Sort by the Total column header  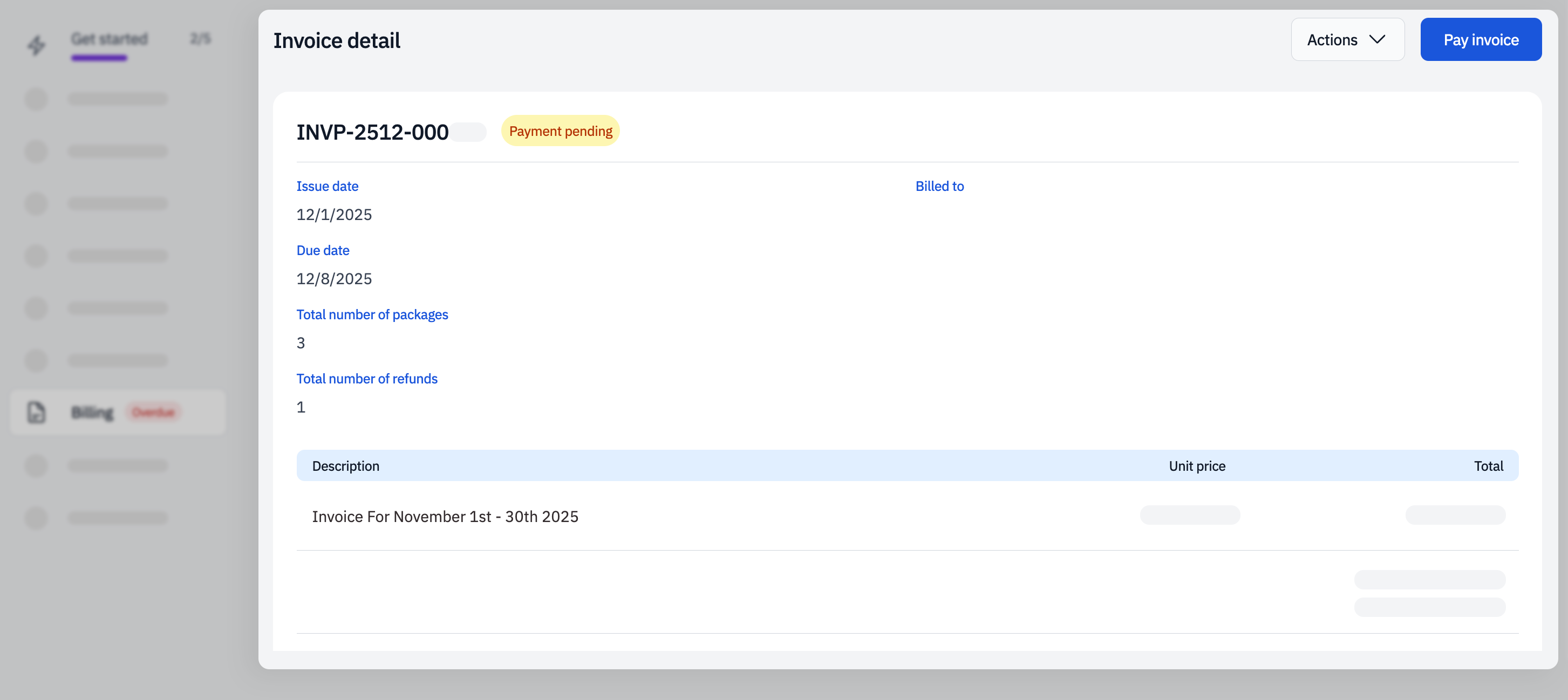[x=1488, y=466]
